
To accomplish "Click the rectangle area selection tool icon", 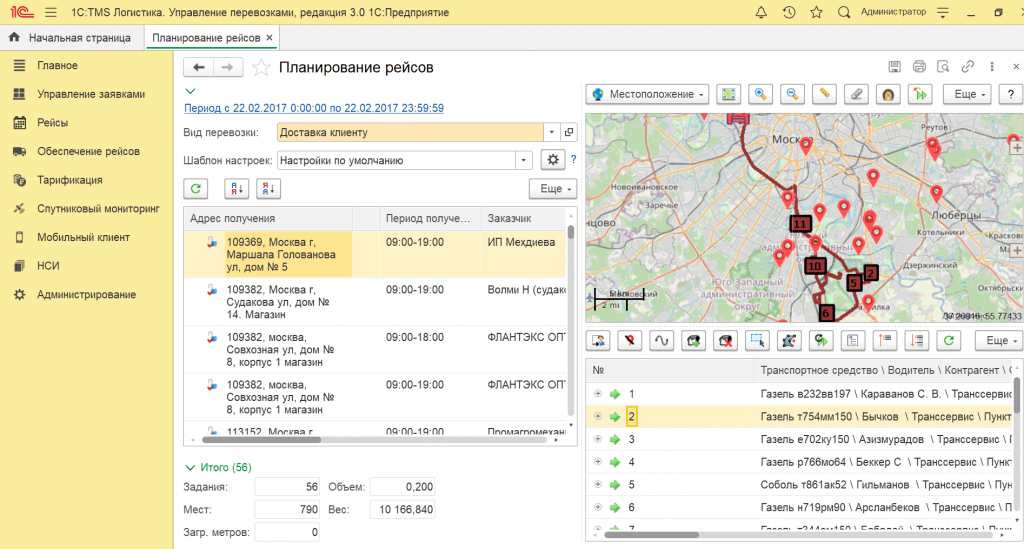I will tap(757, 340).
